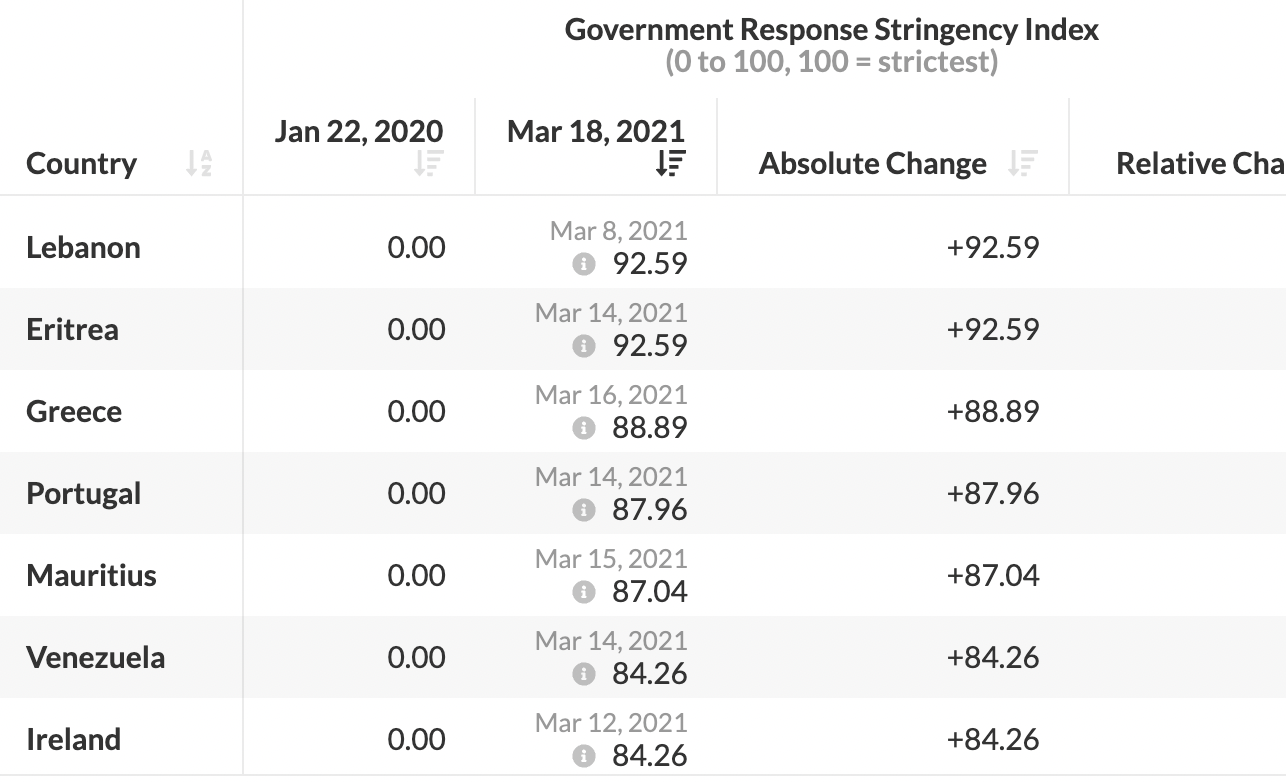This screenshot has height=782, width=1286.
Task: Click info icon in Mauritius row
Action: [583, 592]
